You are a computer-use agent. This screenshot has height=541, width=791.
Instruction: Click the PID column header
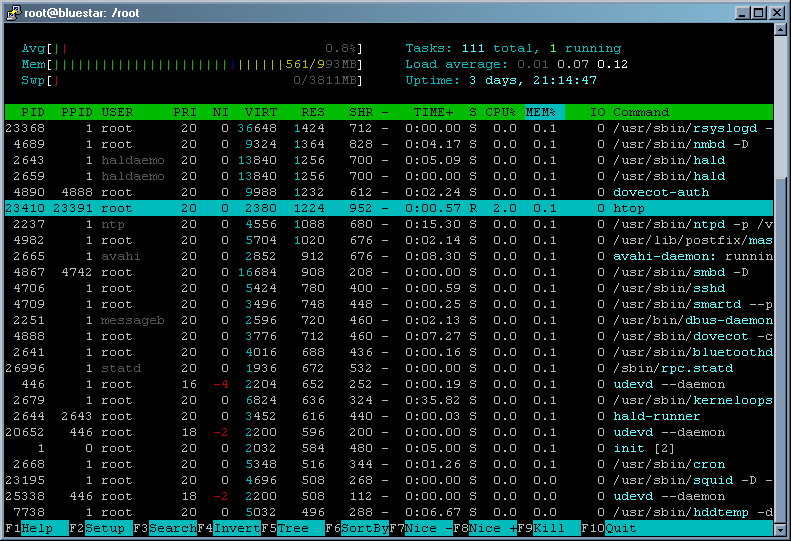click(32, 112)
